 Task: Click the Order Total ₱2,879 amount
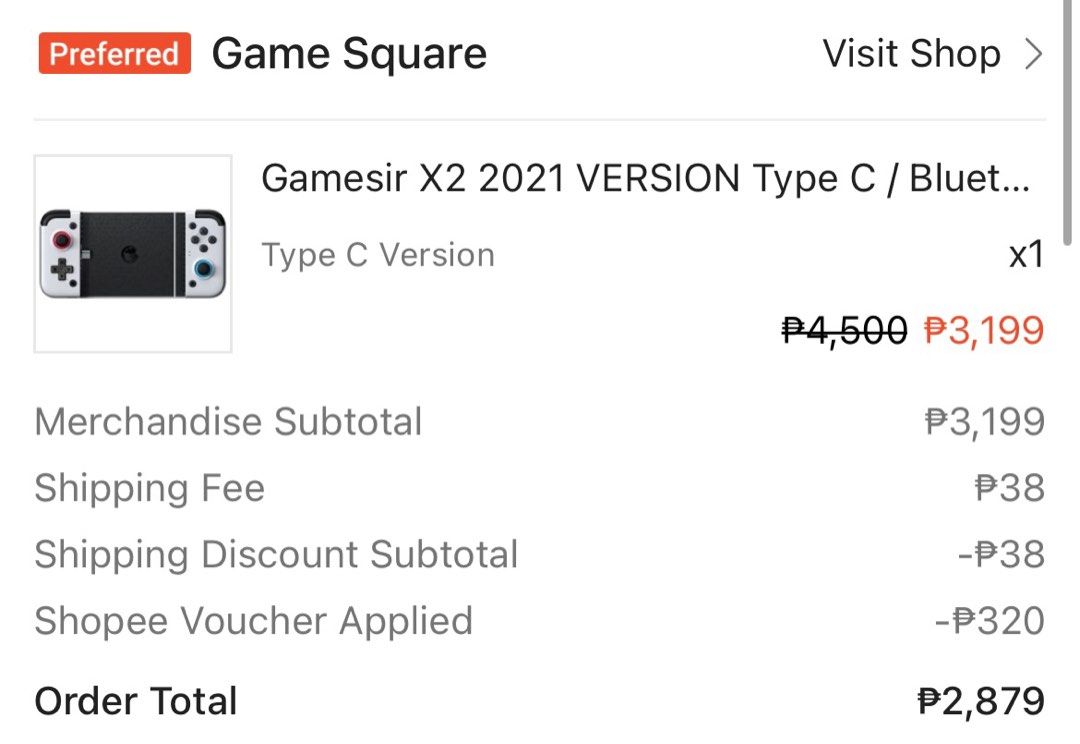pos(980,701)
